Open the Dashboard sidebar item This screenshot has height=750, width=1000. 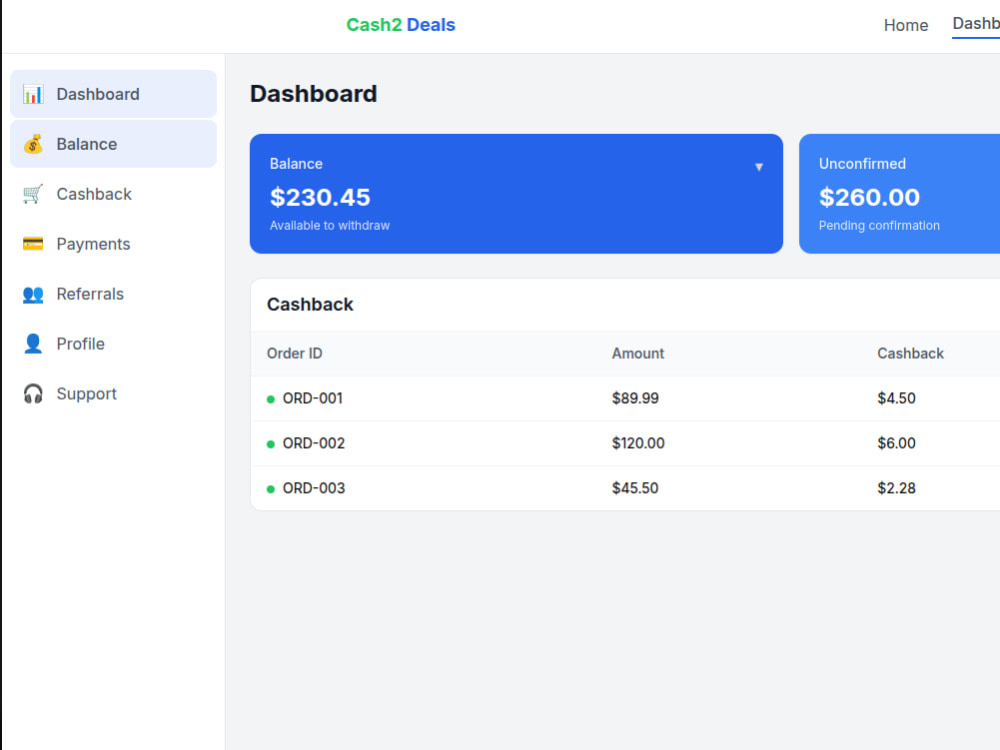(114, 94)
